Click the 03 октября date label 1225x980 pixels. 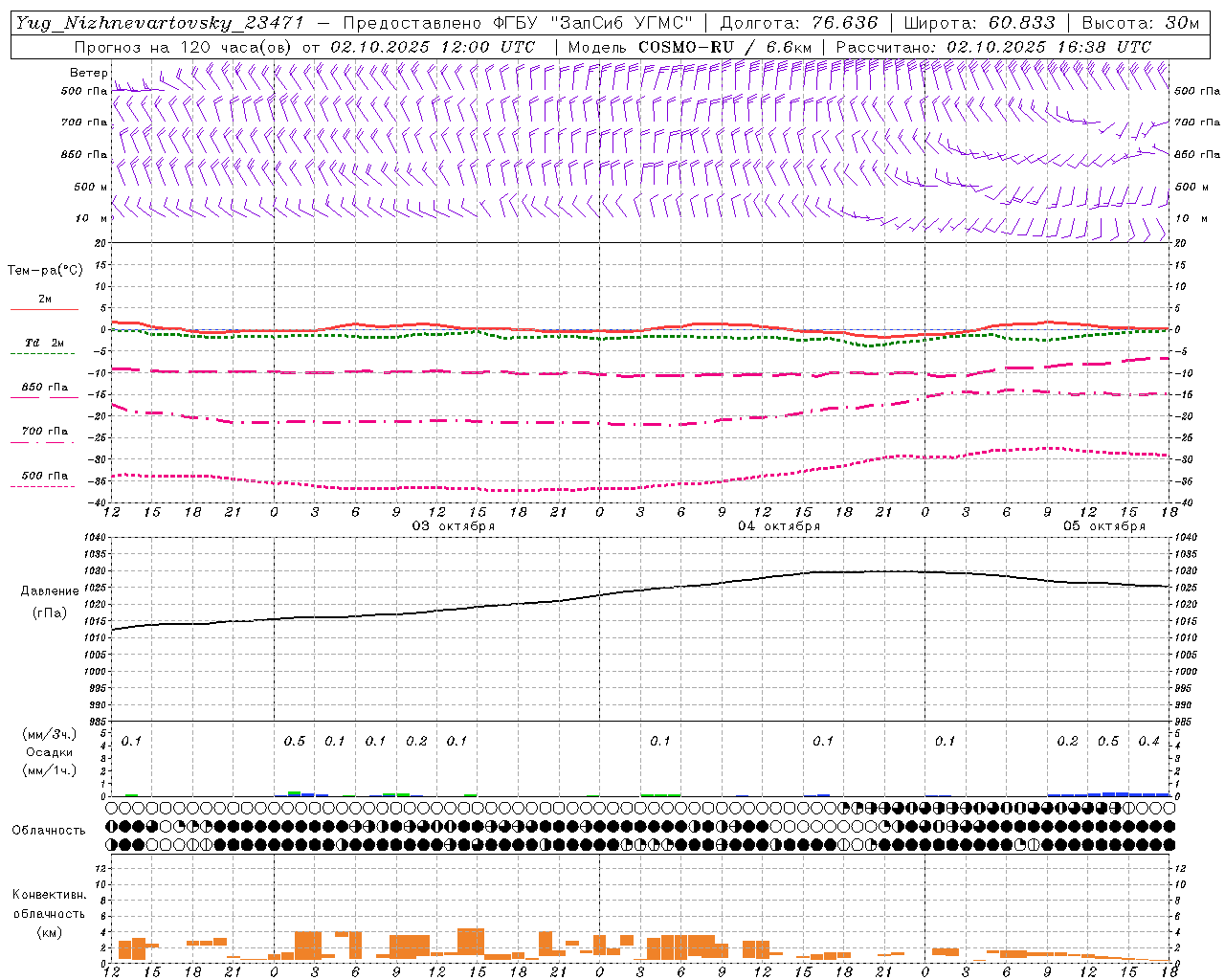(x=454, y=526)
